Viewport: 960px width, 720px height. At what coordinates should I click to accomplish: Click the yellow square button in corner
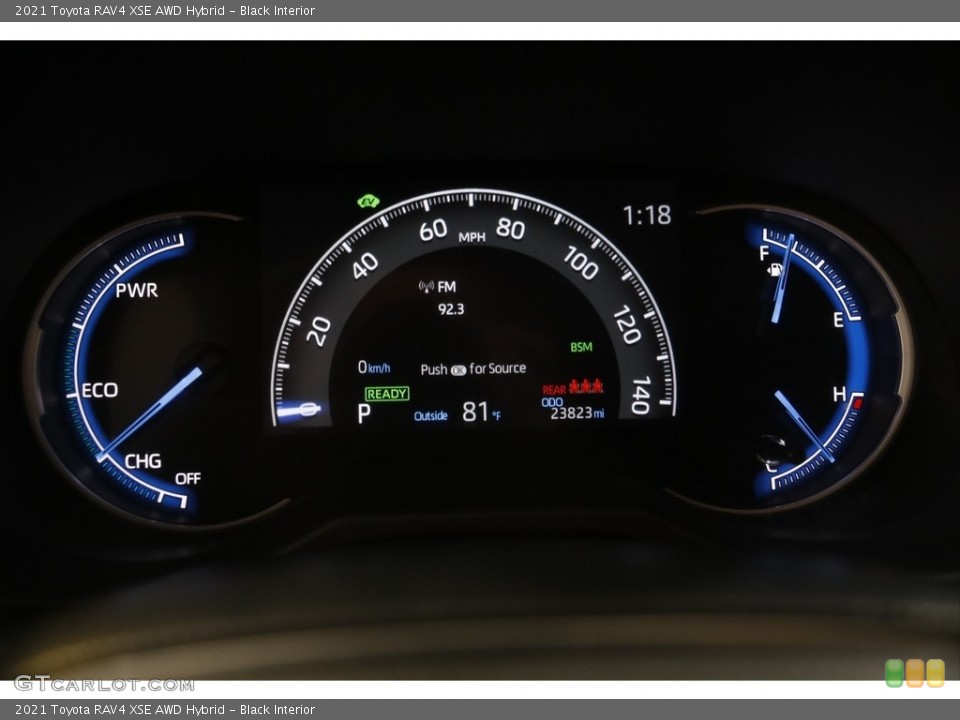936,673
